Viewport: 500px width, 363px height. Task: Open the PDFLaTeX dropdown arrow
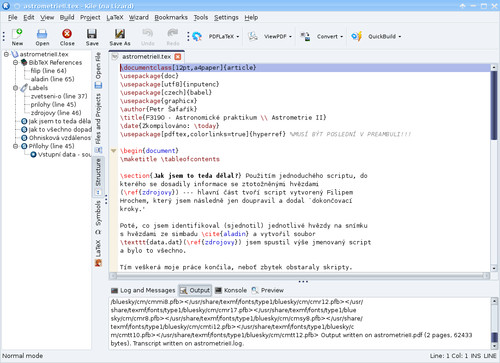pos(238,37)
